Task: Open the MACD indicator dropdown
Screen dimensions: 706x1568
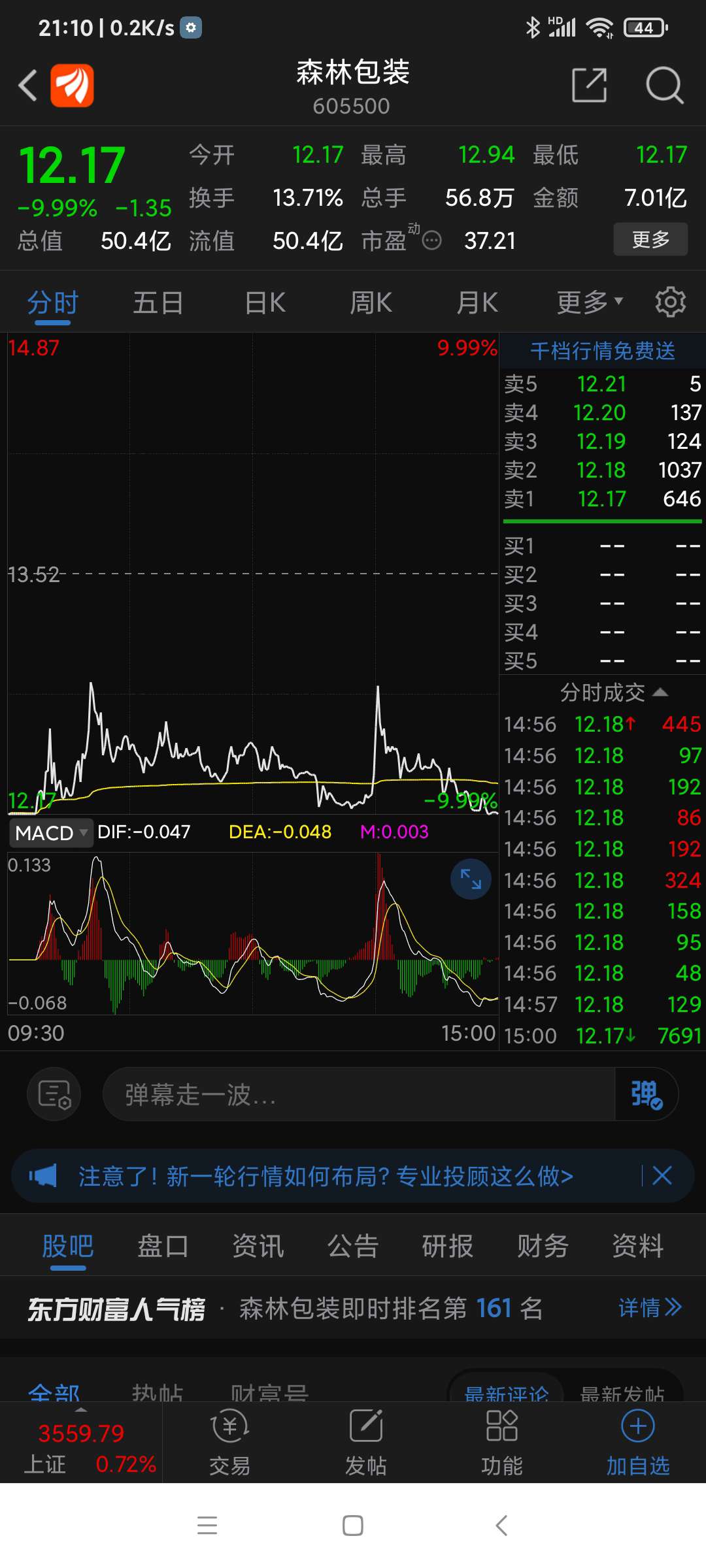Action: pos(51,832)
